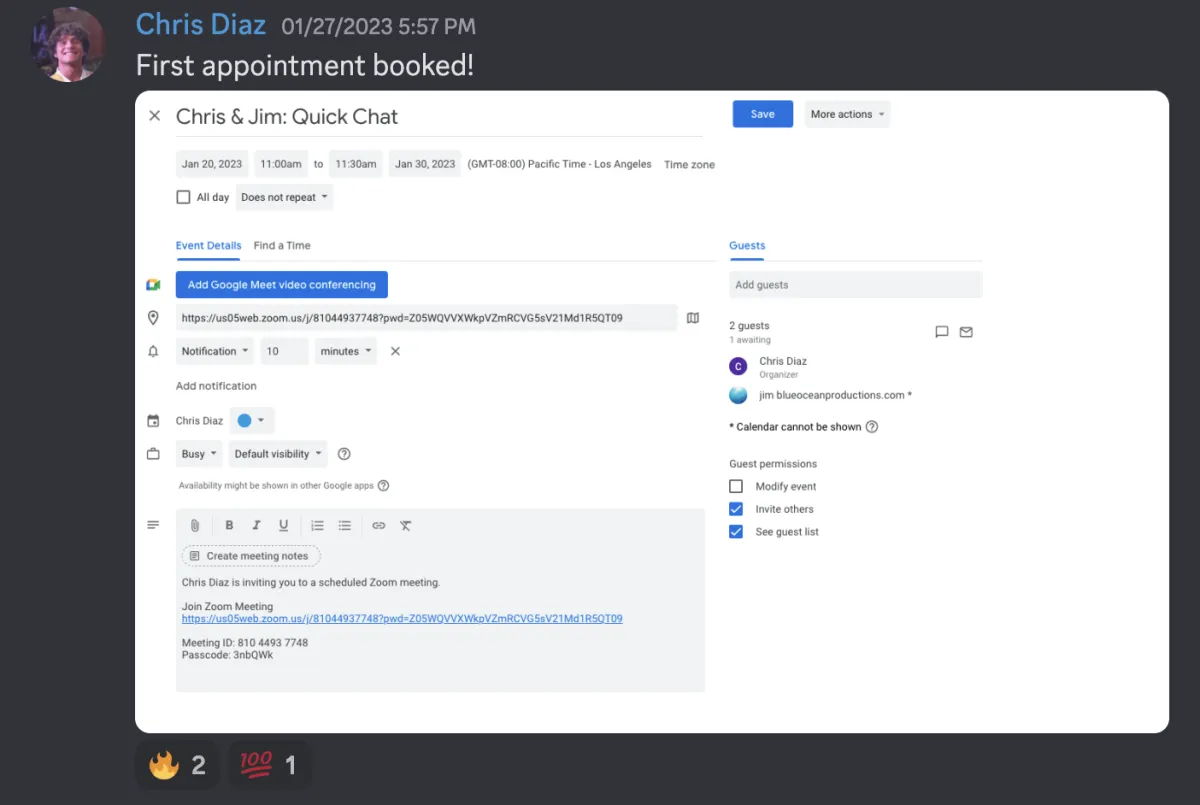Click the "Meeting ID: 810 4493 7748" text
Screen dimensions: 1200x805
[245, 643]
